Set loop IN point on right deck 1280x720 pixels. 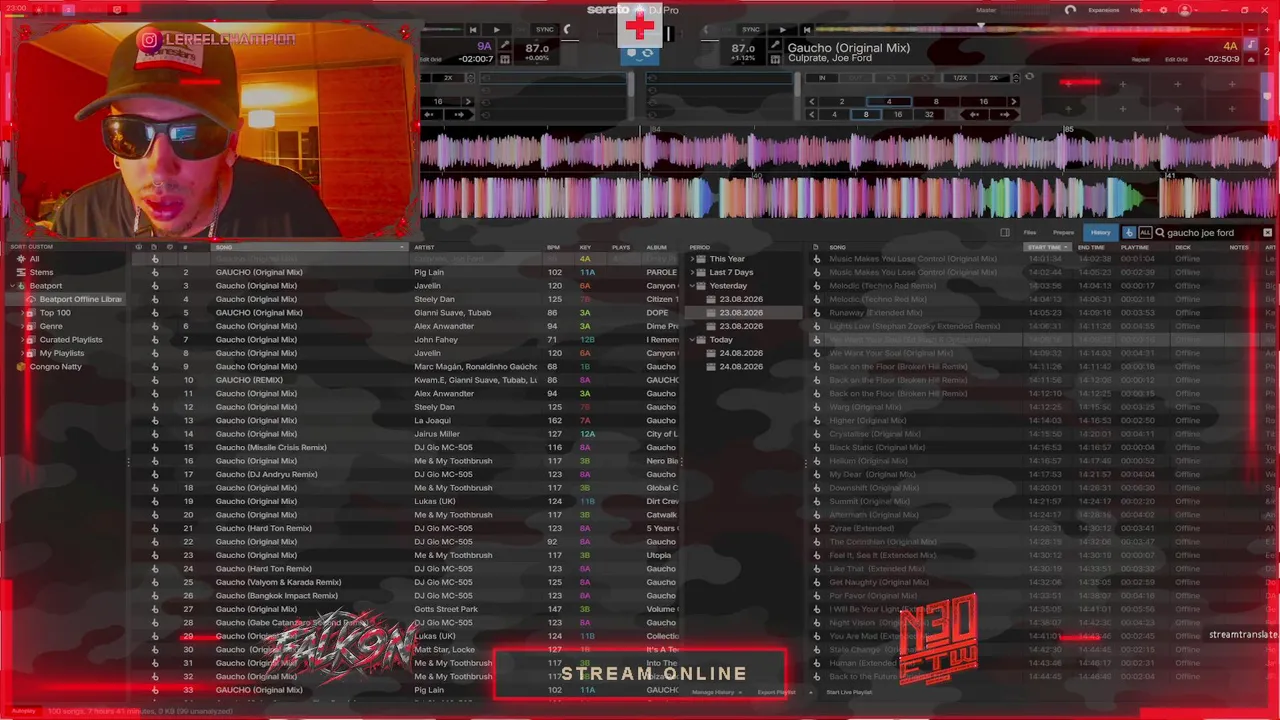pyautogui.click(x=822, y=77)
